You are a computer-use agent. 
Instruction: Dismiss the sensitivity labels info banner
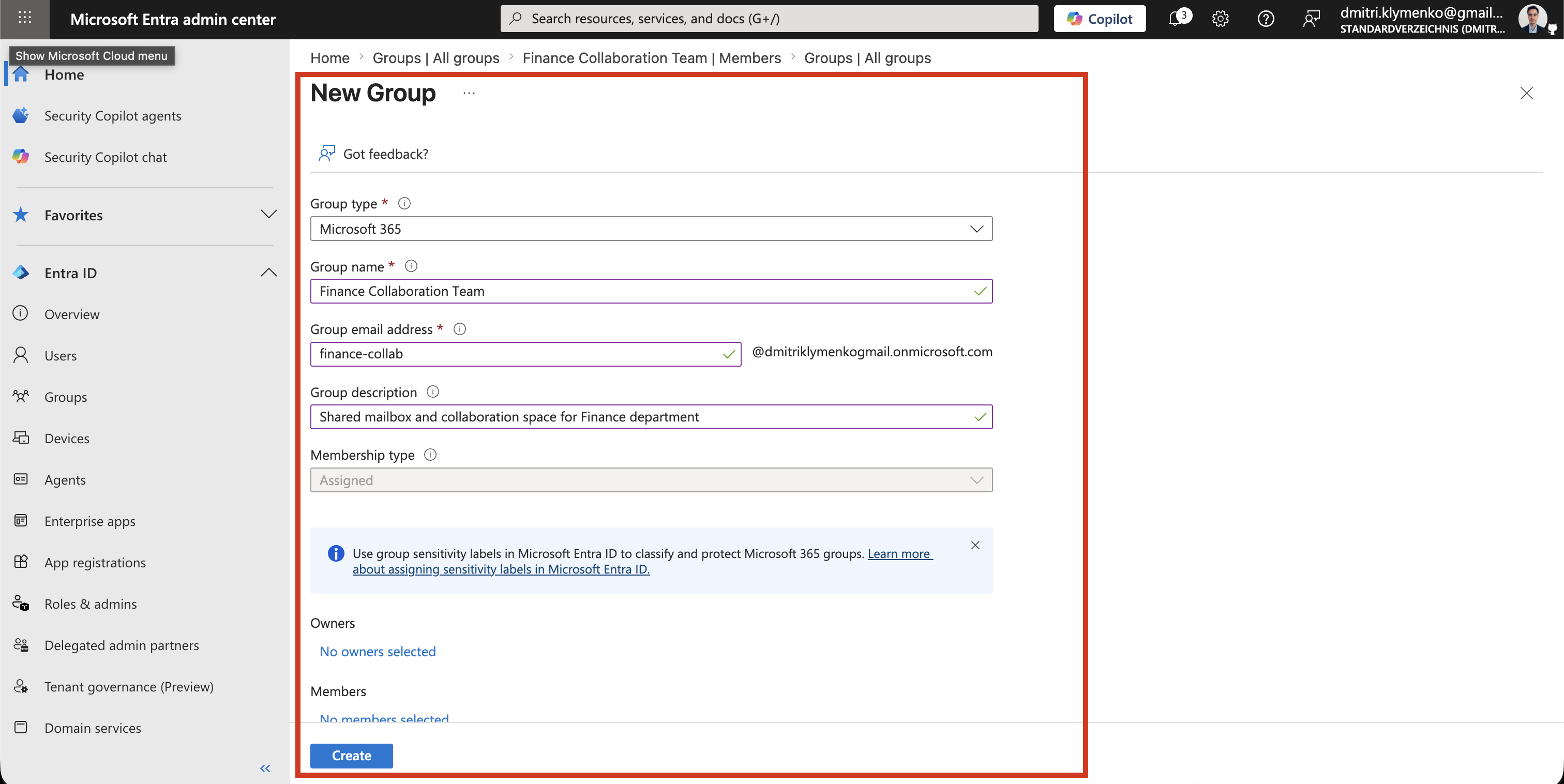975,546
